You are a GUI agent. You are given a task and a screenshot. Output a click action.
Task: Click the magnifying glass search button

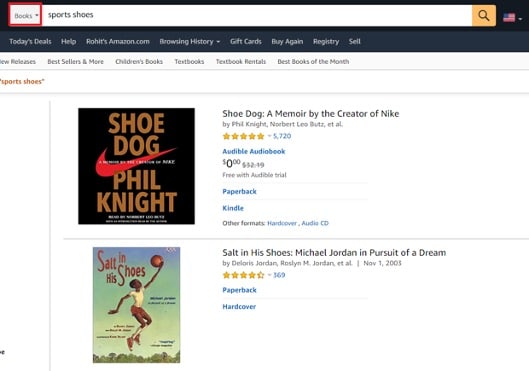tap(484, 16)
